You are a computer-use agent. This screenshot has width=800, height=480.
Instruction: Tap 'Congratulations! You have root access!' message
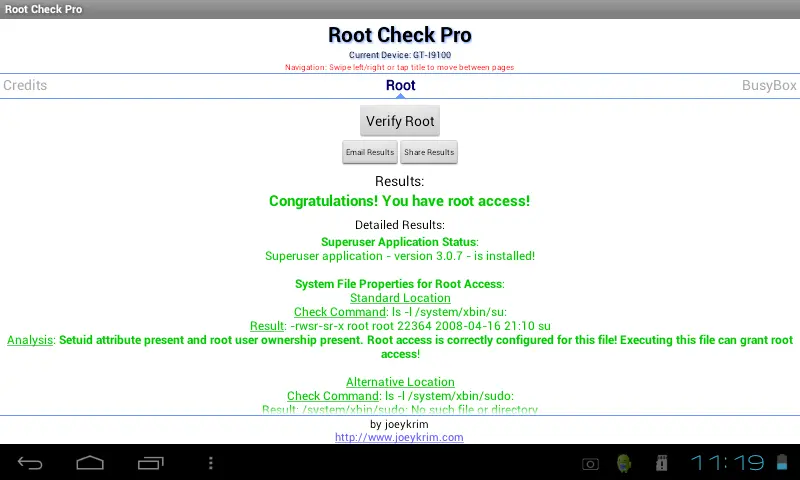coord(399,201)
